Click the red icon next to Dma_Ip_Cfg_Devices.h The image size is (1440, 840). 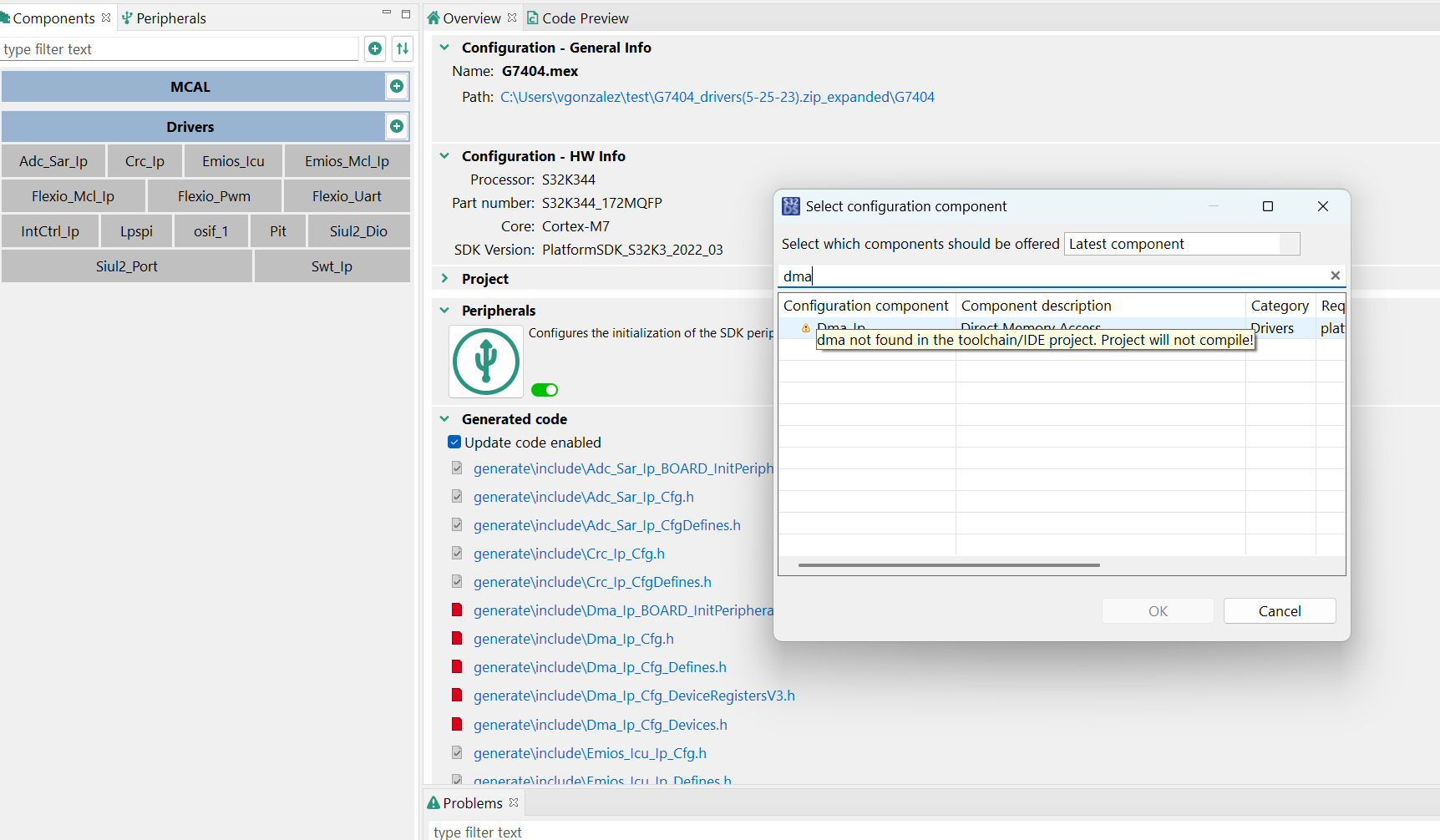(x=457, y=724)
